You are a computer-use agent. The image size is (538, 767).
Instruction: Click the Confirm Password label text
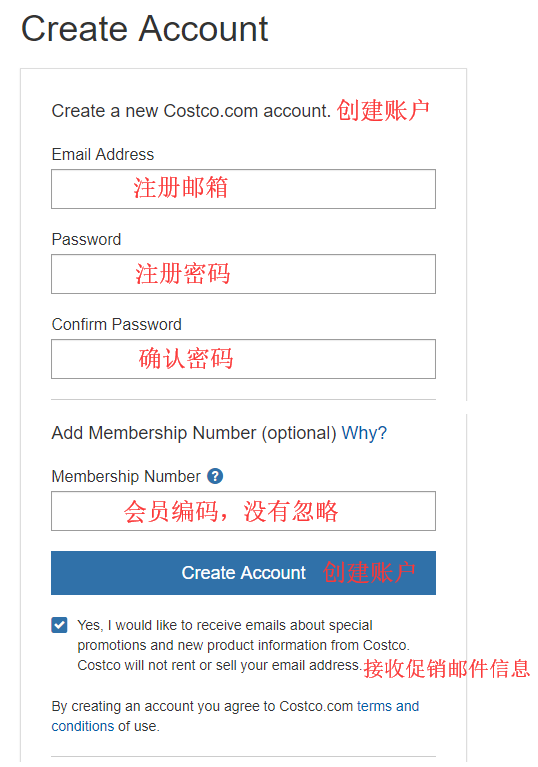pyautogui.click(x=116, y=324)
